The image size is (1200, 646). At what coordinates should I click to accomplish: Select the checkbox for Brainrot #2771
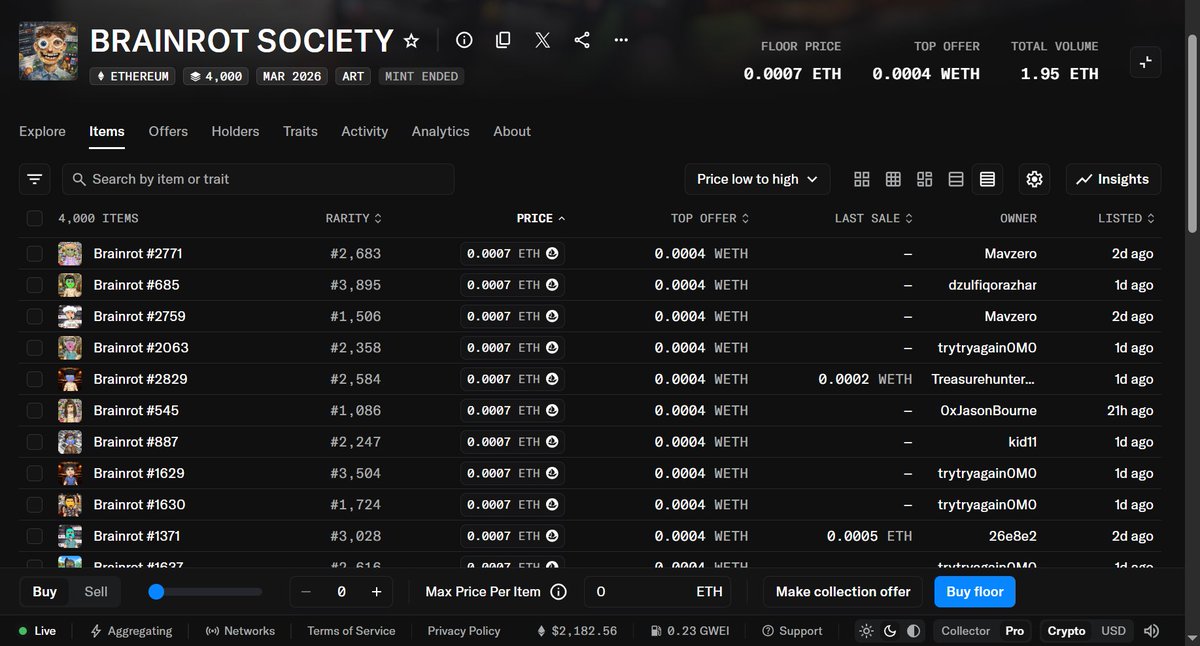point(35,253)
